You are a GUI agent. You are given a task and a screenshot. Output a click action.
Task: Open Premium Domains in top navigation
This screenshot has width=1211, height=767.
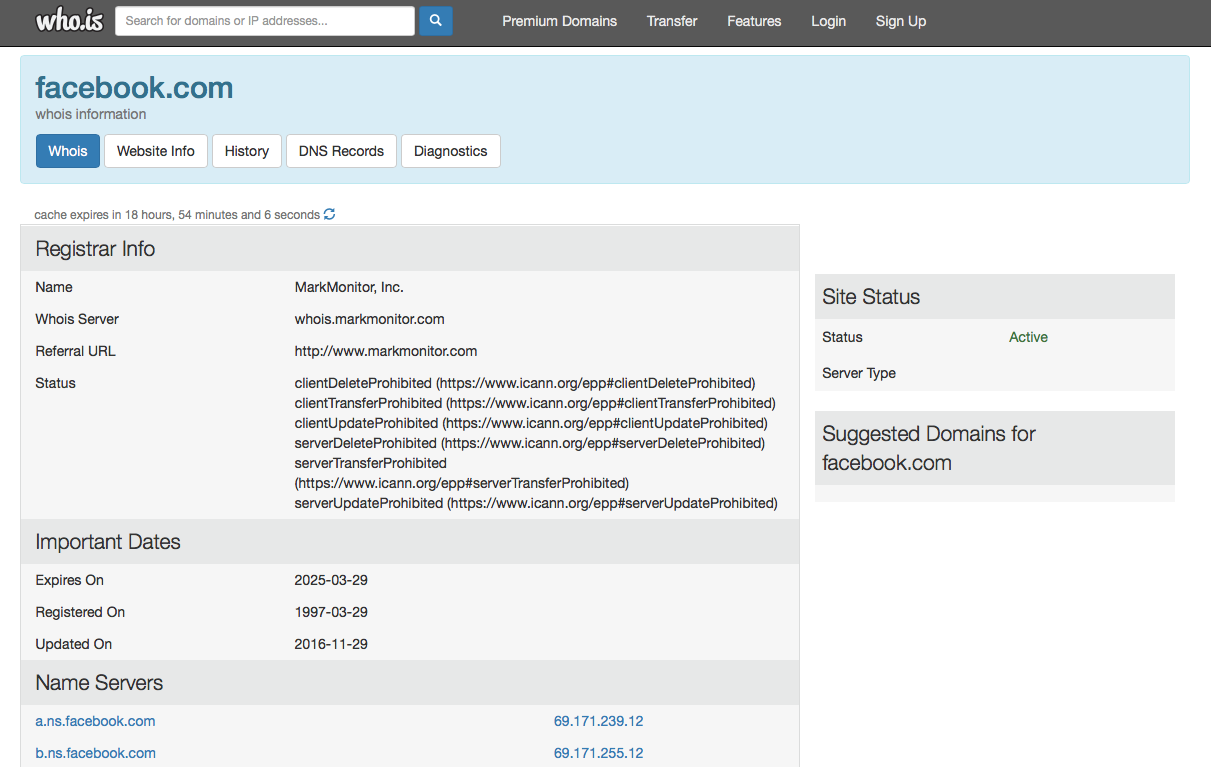[560, 21]
